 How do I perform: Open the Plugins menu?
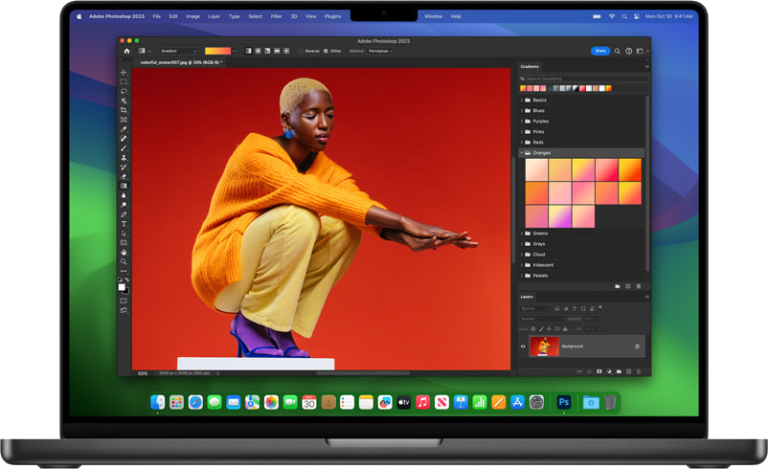point(333,16)
